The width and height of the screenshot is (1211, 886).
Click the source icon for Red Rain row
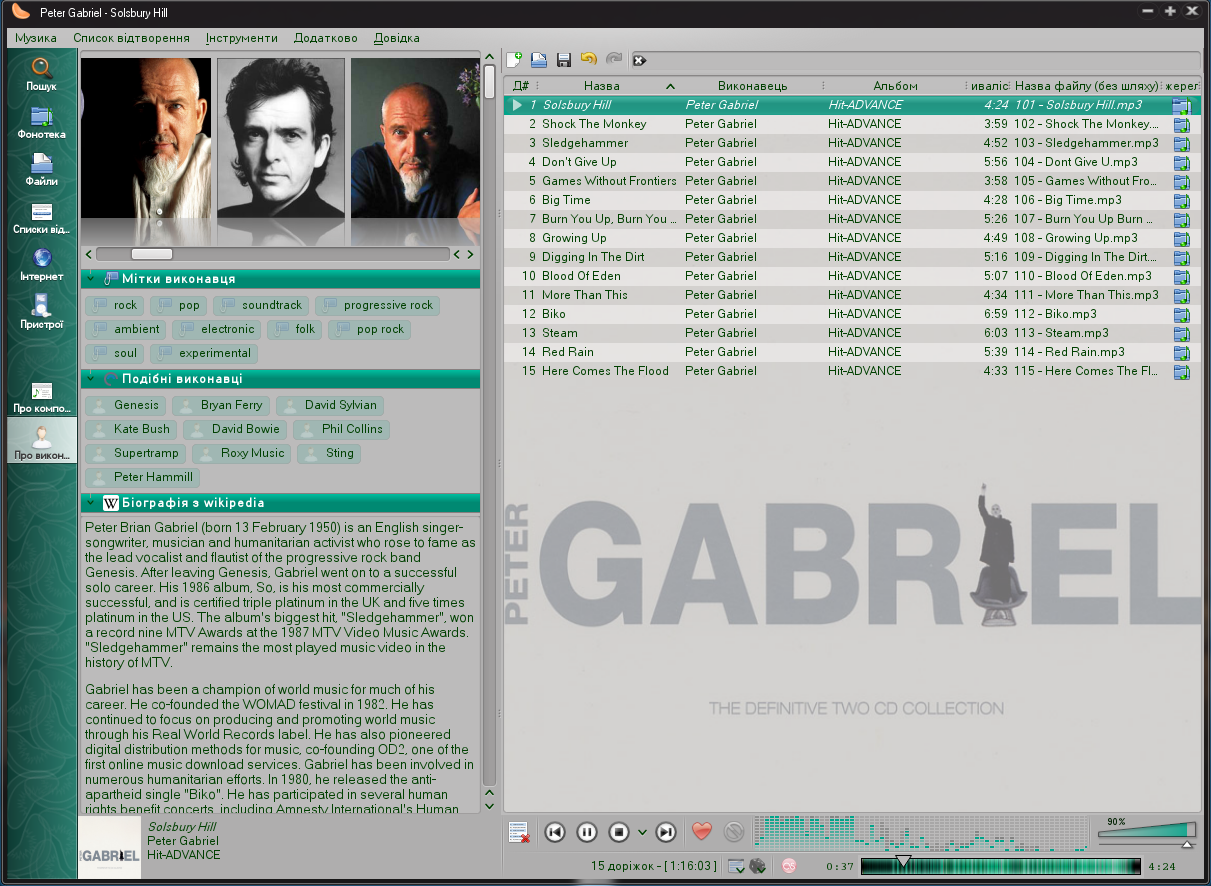[1182, 352]
